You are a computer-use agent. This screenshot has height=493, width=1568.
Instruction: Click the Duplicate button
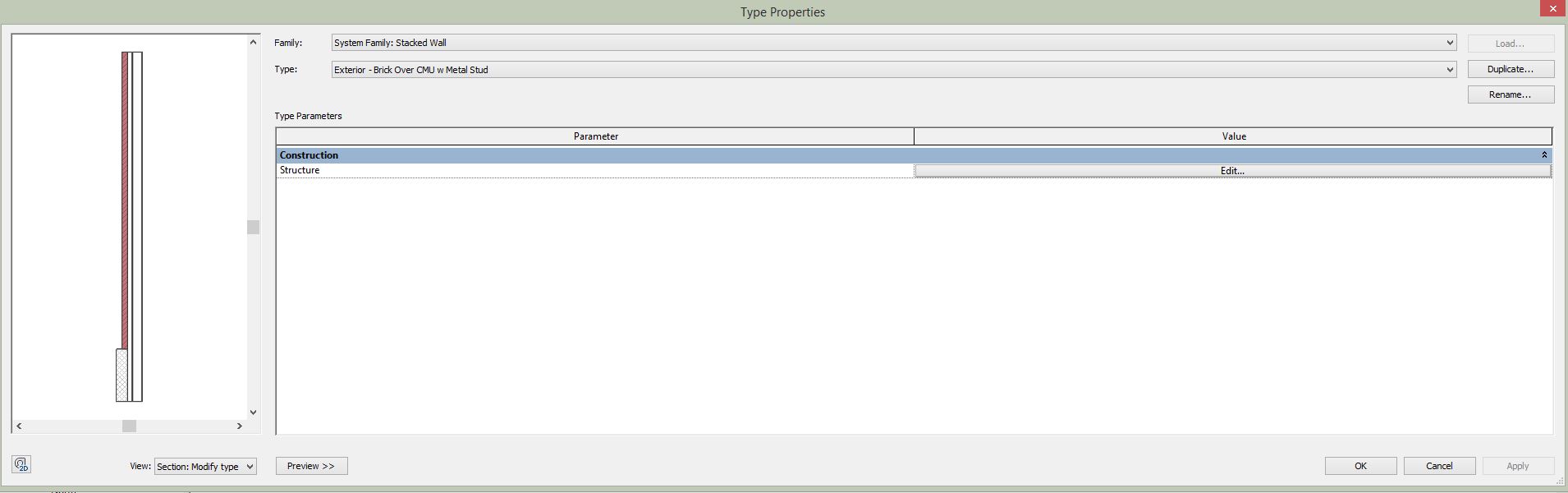point(1511,69)
